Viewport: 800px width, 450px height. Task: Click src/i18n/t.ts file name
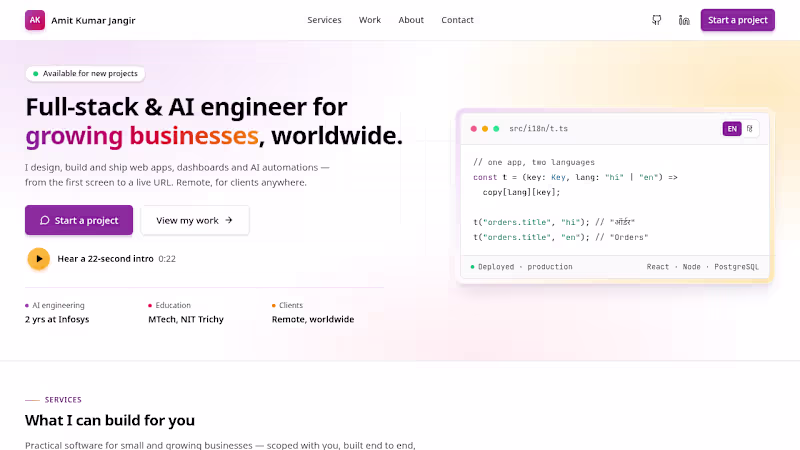tap(538, 129)
